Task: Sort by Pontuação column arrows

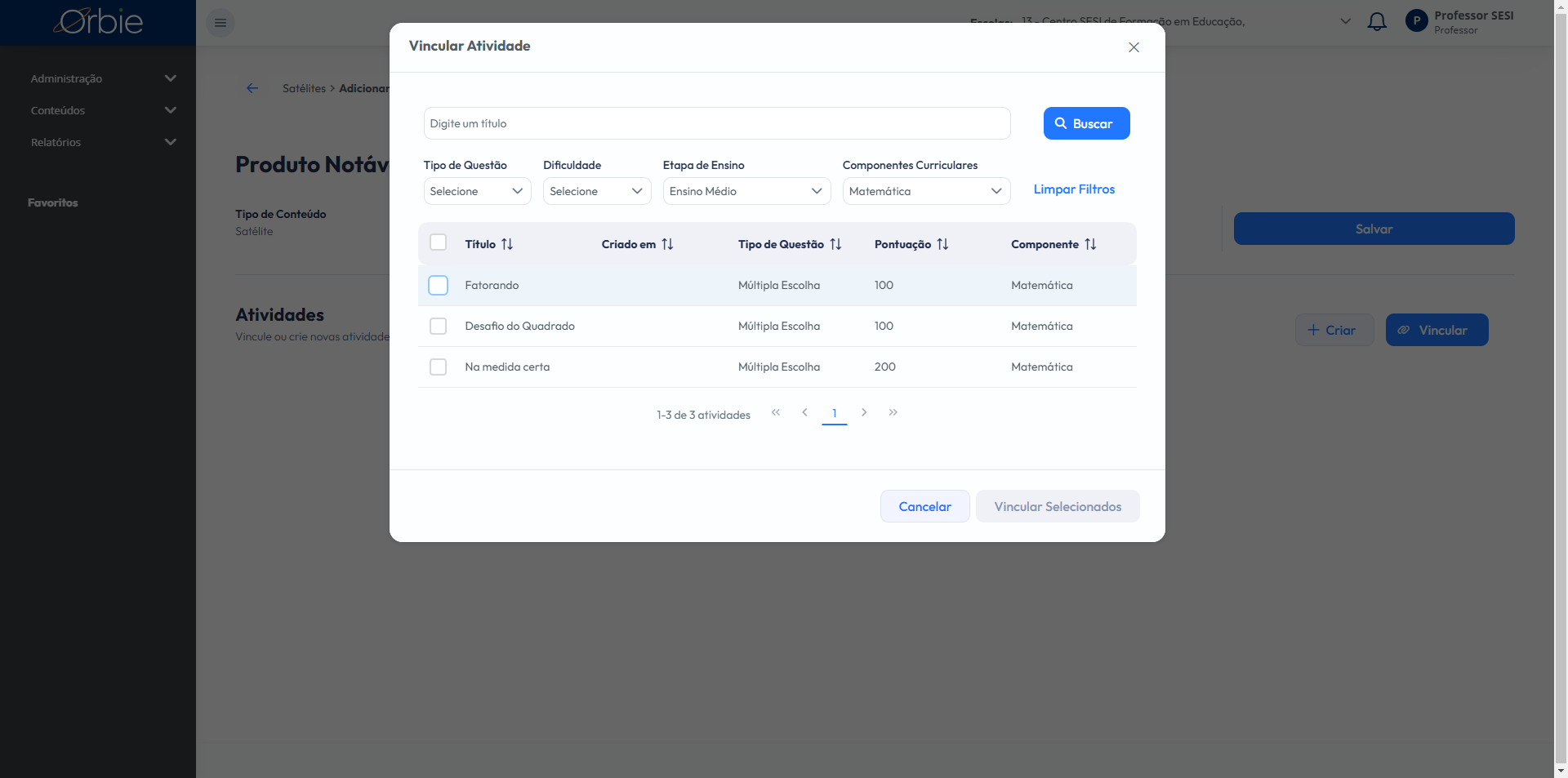Action: pyautogui.click(x=942, y=244)
